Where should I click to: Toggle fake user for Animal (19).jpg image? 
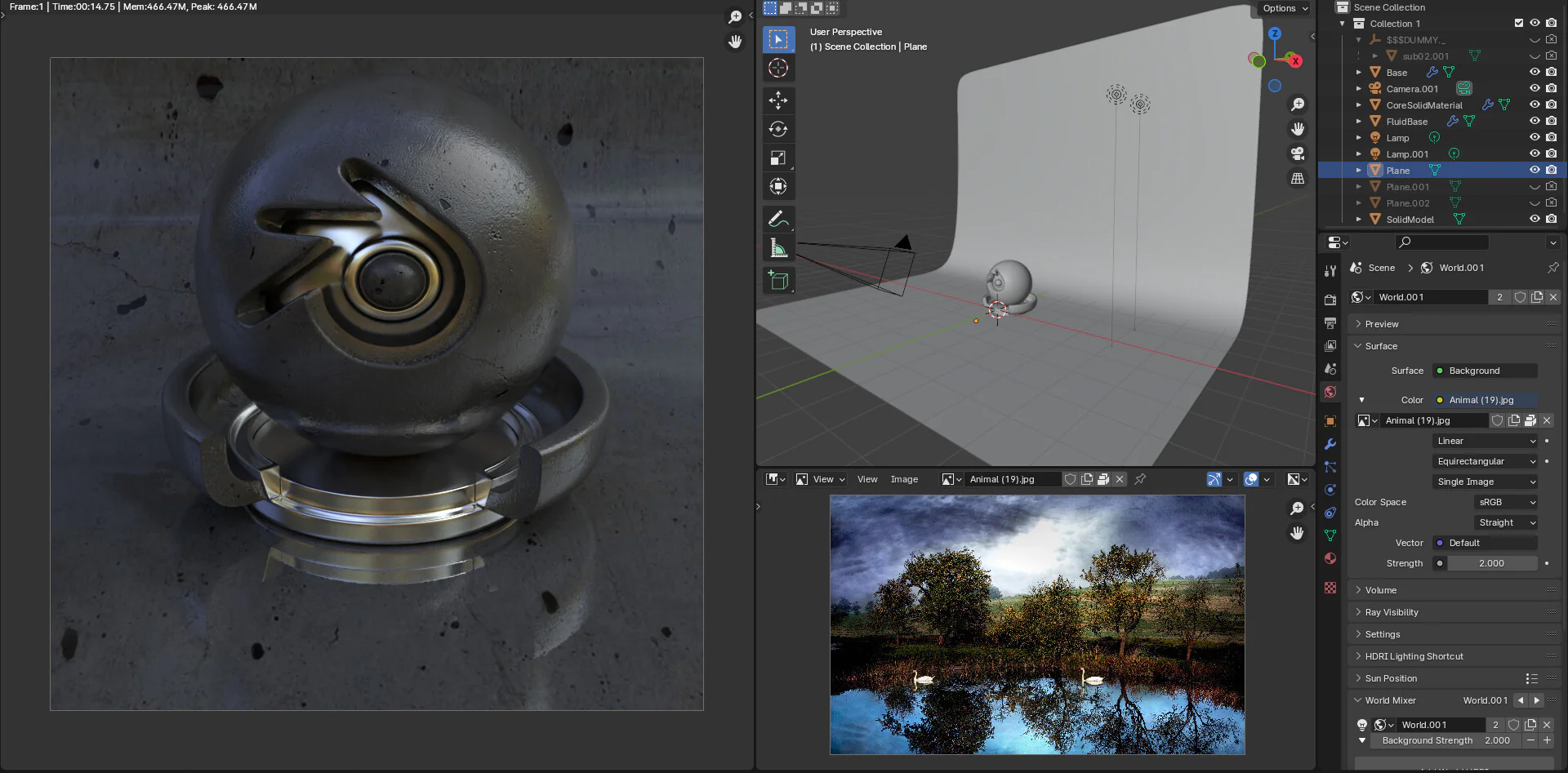pos(1497,420)
